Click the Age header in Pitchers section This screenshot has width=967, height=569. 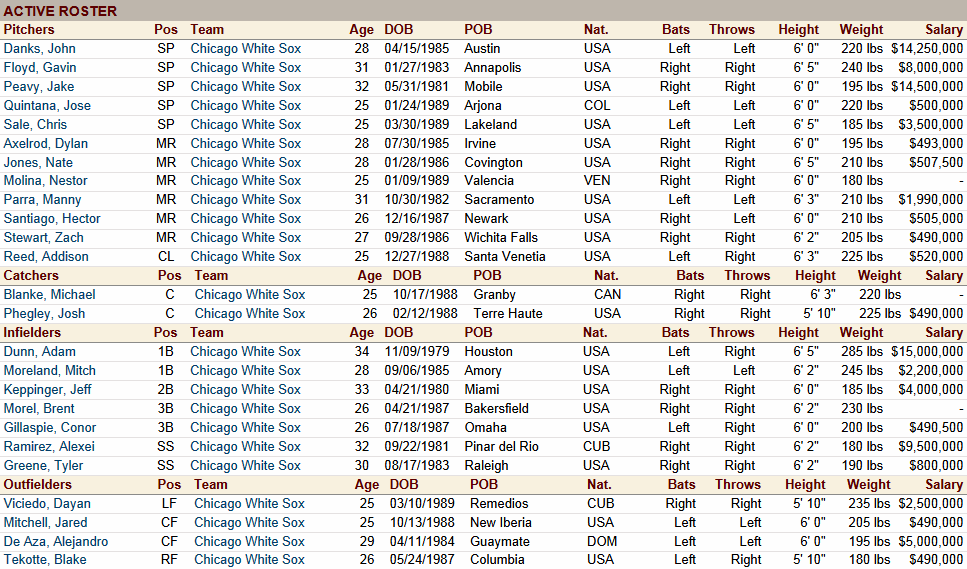(x=361, y=29)
